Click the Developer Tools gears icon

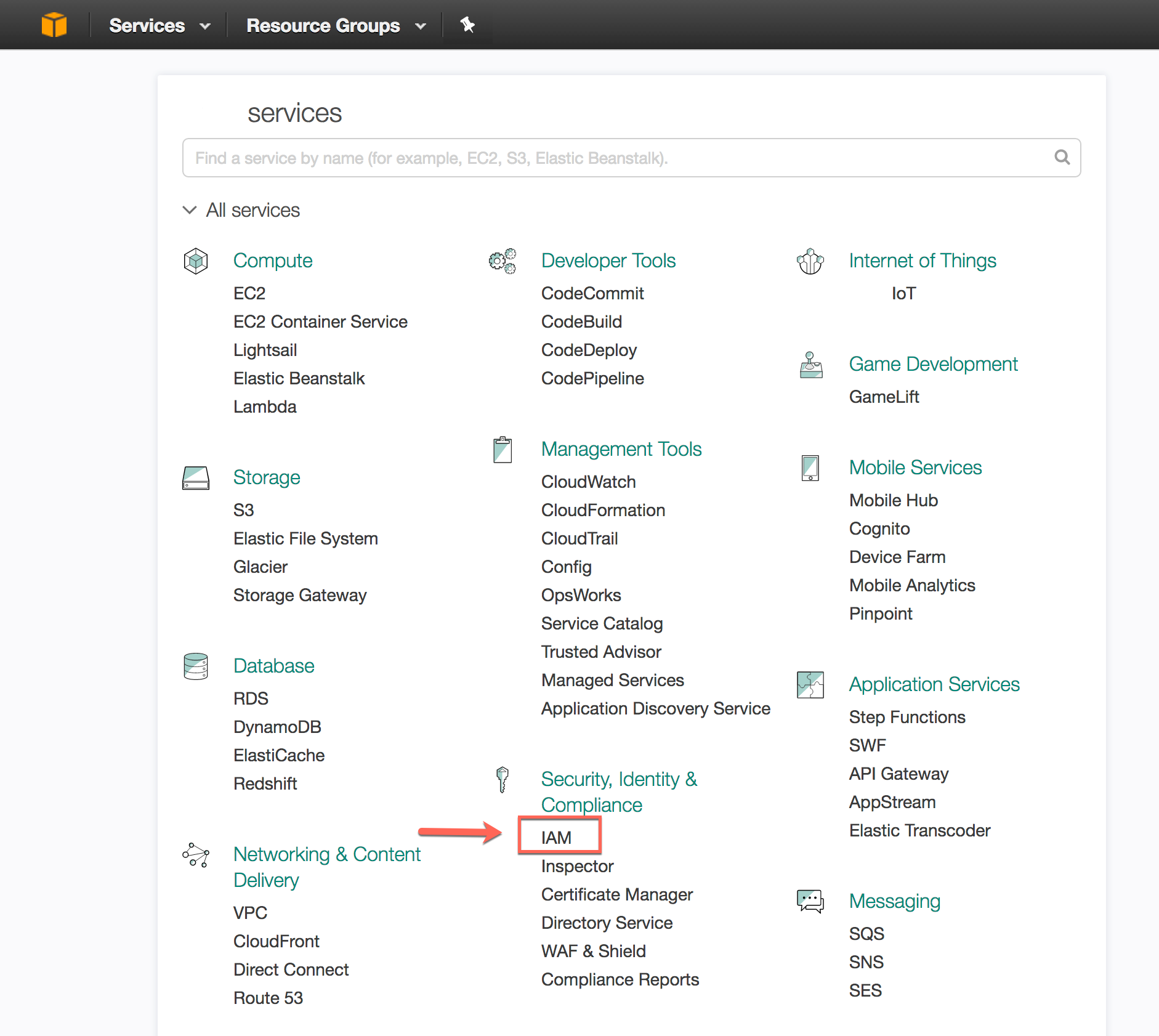pos(503,261)
